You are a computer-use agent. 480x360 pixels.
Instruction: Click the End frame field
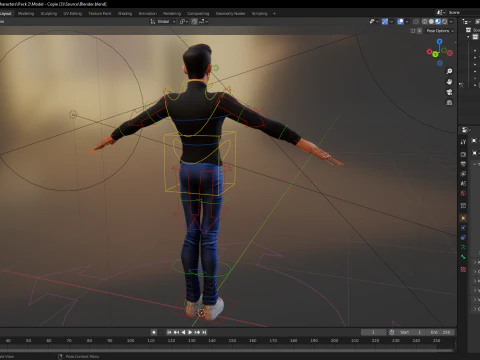pos(440,332)
